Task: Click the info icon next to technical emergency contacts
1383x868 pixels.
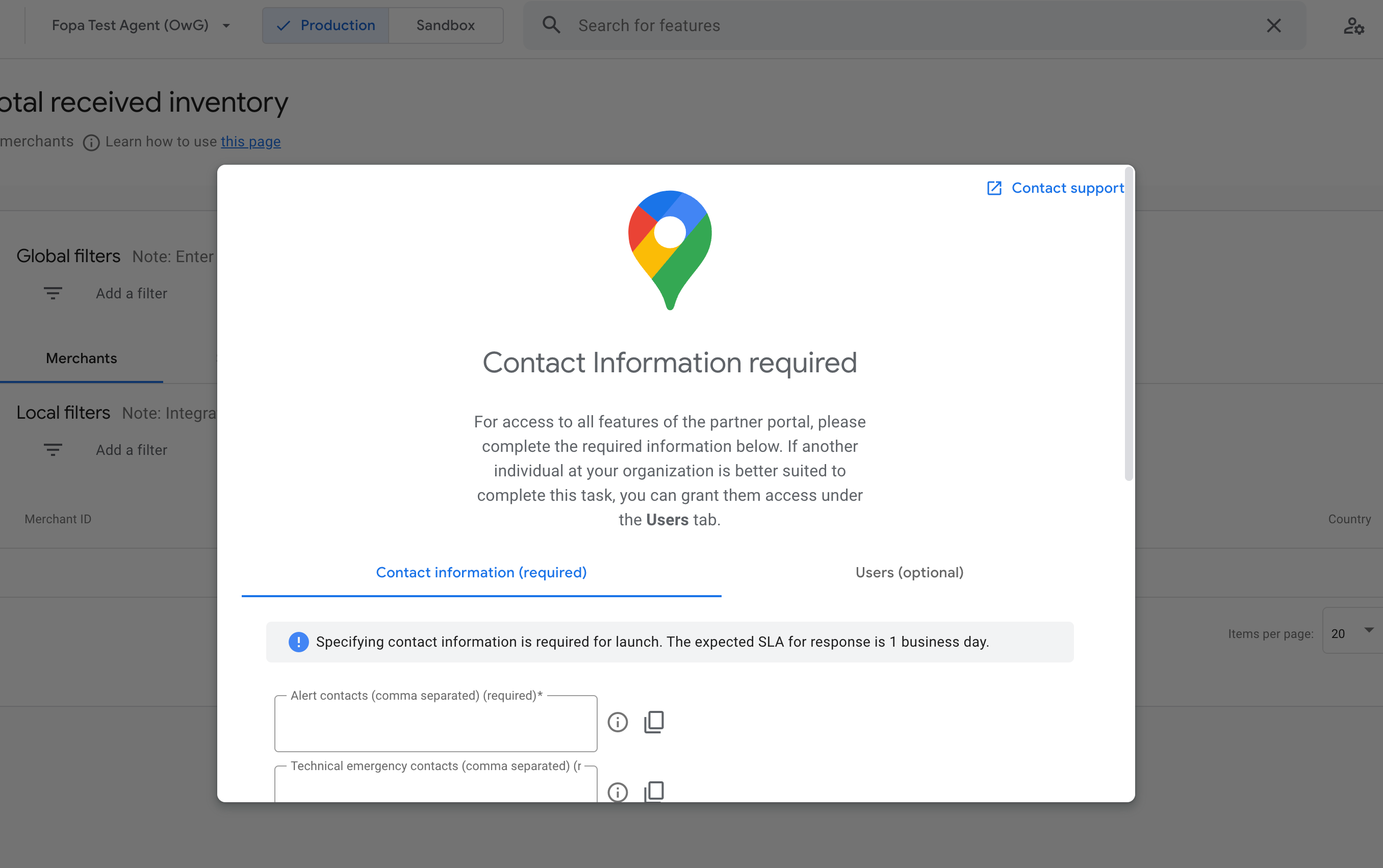Action: [x=617, y=791]
